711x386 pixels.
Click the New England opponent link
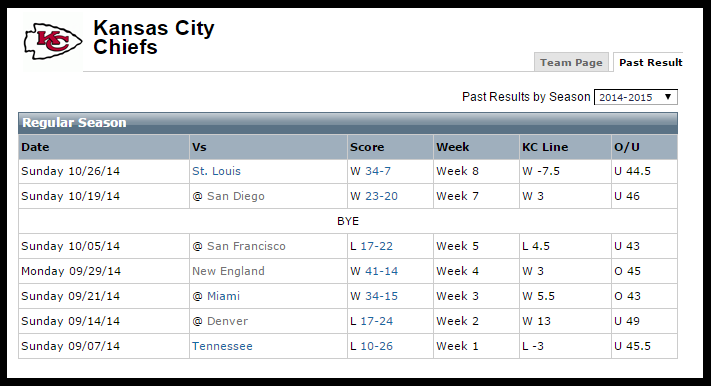pyautogui.click(x=228, y=271)
